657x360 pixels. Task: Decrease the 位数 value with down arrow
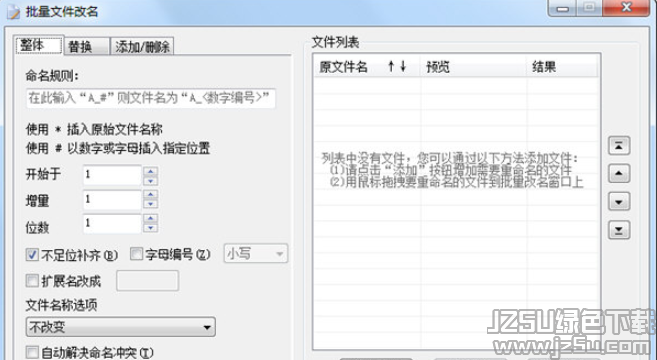coord(150,228)
